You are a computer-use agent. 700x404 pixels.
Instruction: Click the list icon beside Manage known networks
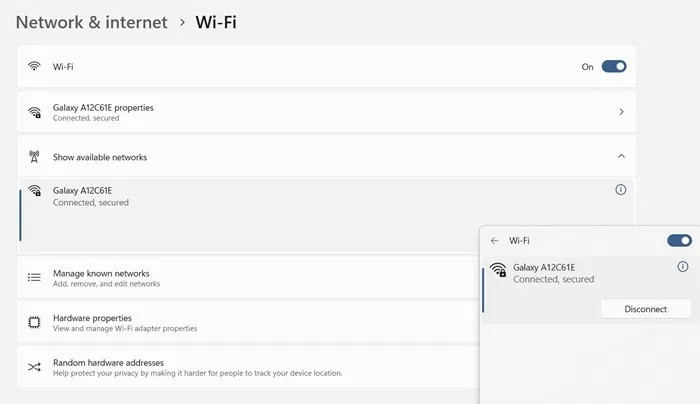(x=34, y=278)
